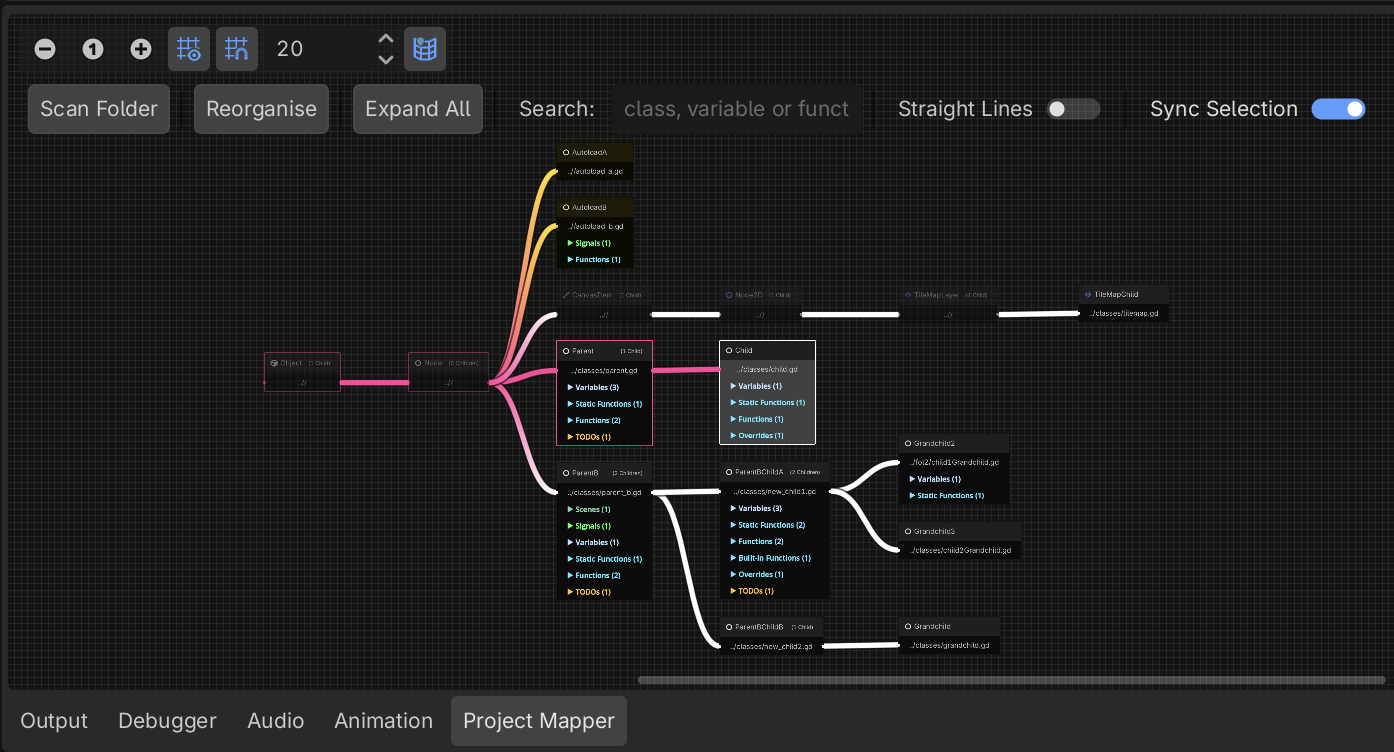Switch to the Debugger tab
1394x752 pixels.
click(x=167, y=721)
